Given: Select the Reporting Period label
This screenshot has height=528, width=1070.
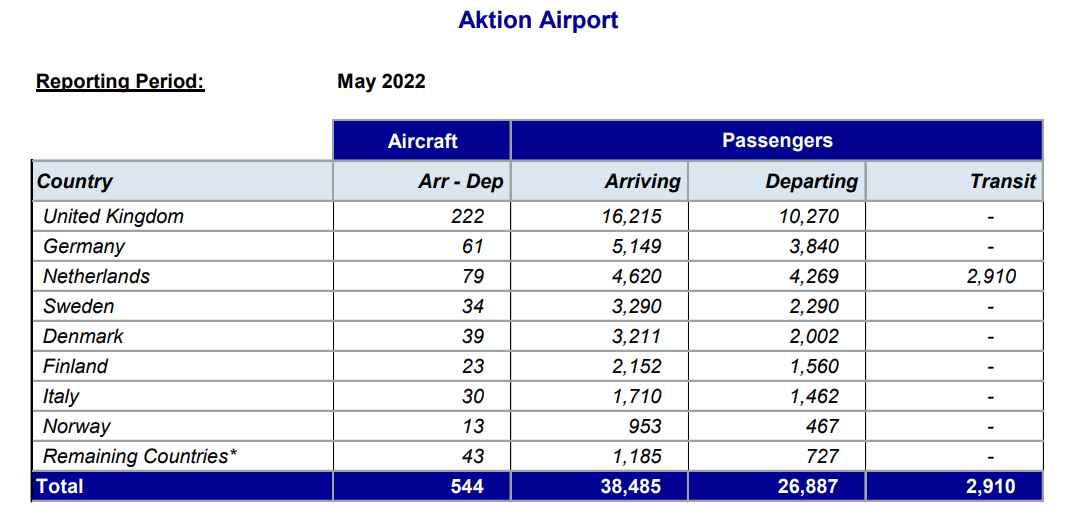Looking at the screenshot, I should point(120,82).
